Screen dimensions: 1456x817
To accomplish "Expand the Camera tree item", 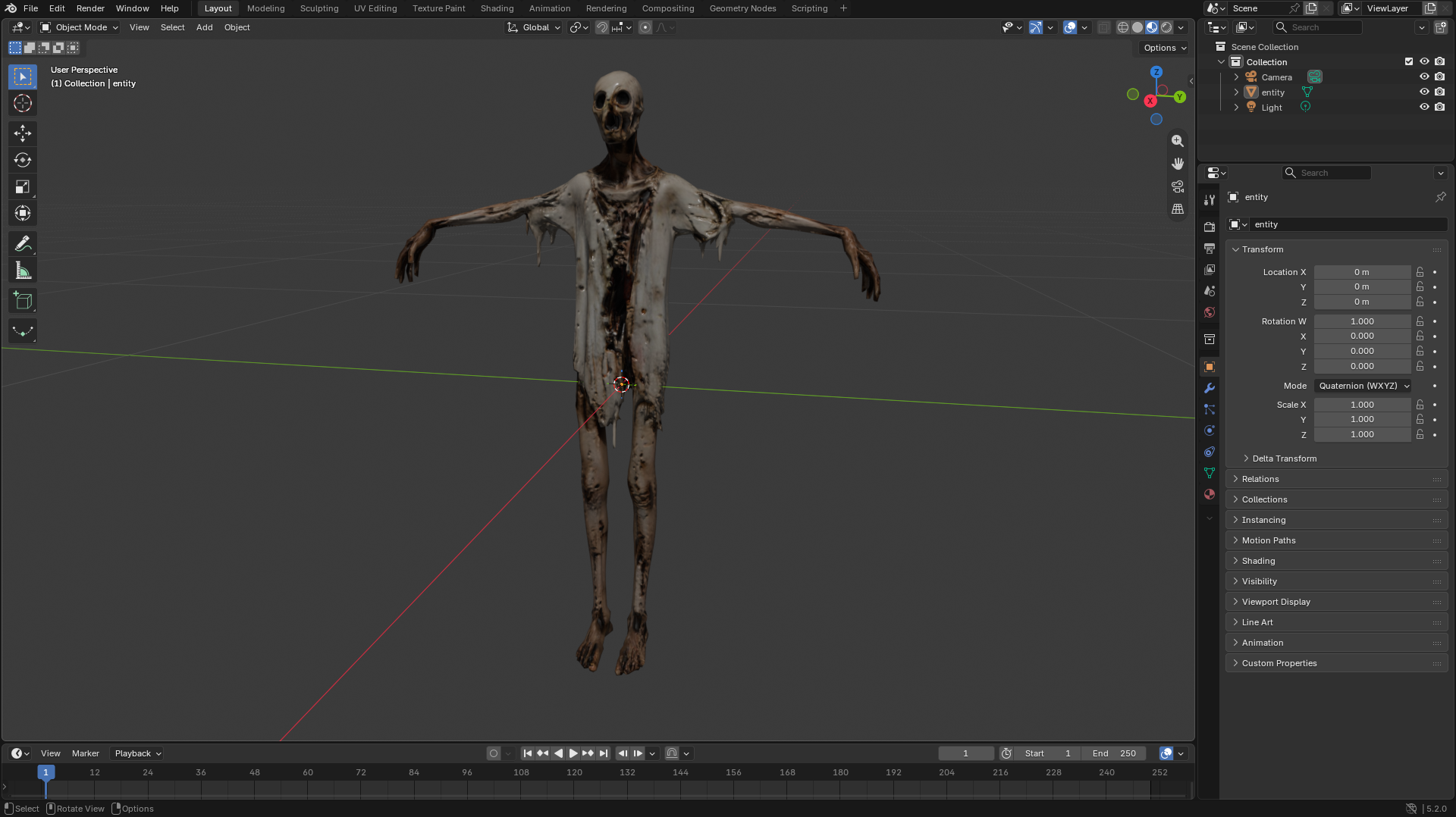I will point(1236,77).
